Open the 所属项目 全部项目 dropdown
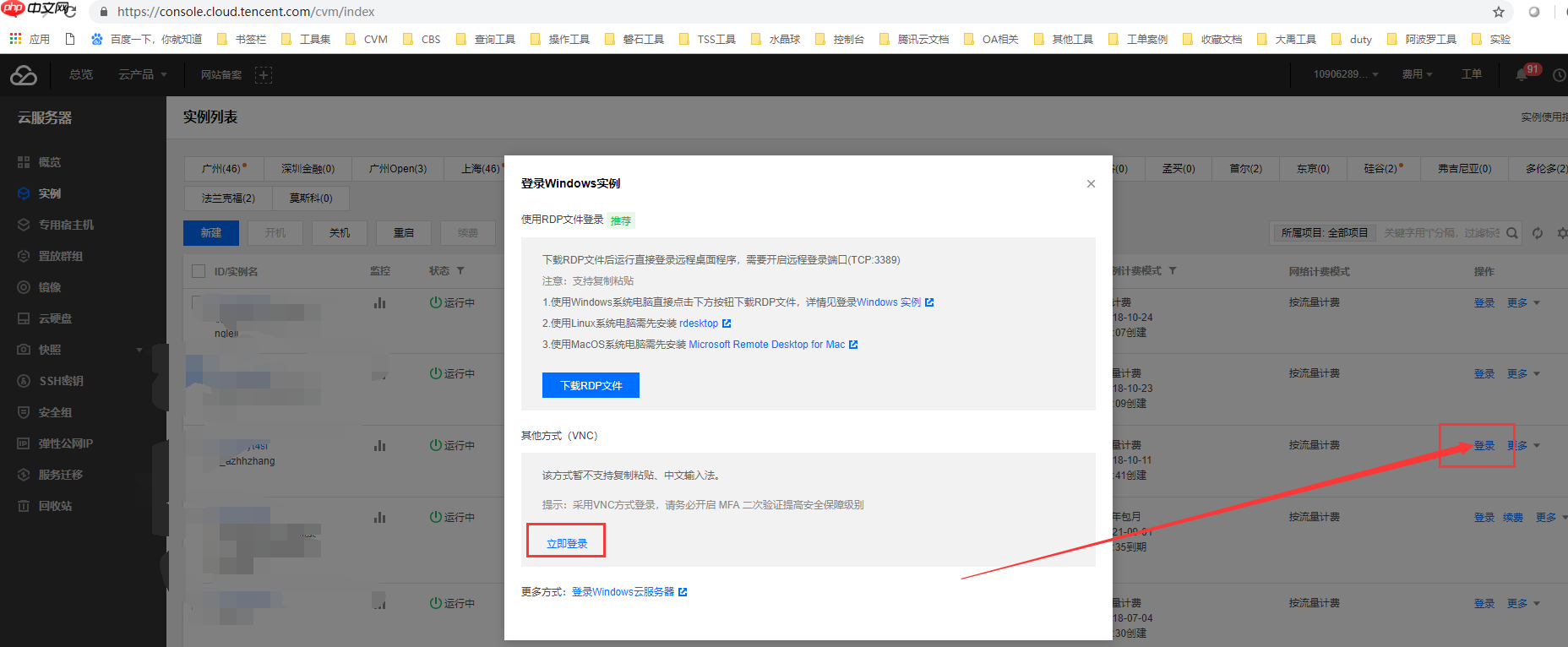Viewport: 1568px width, 647px height. click(1324, 233)
